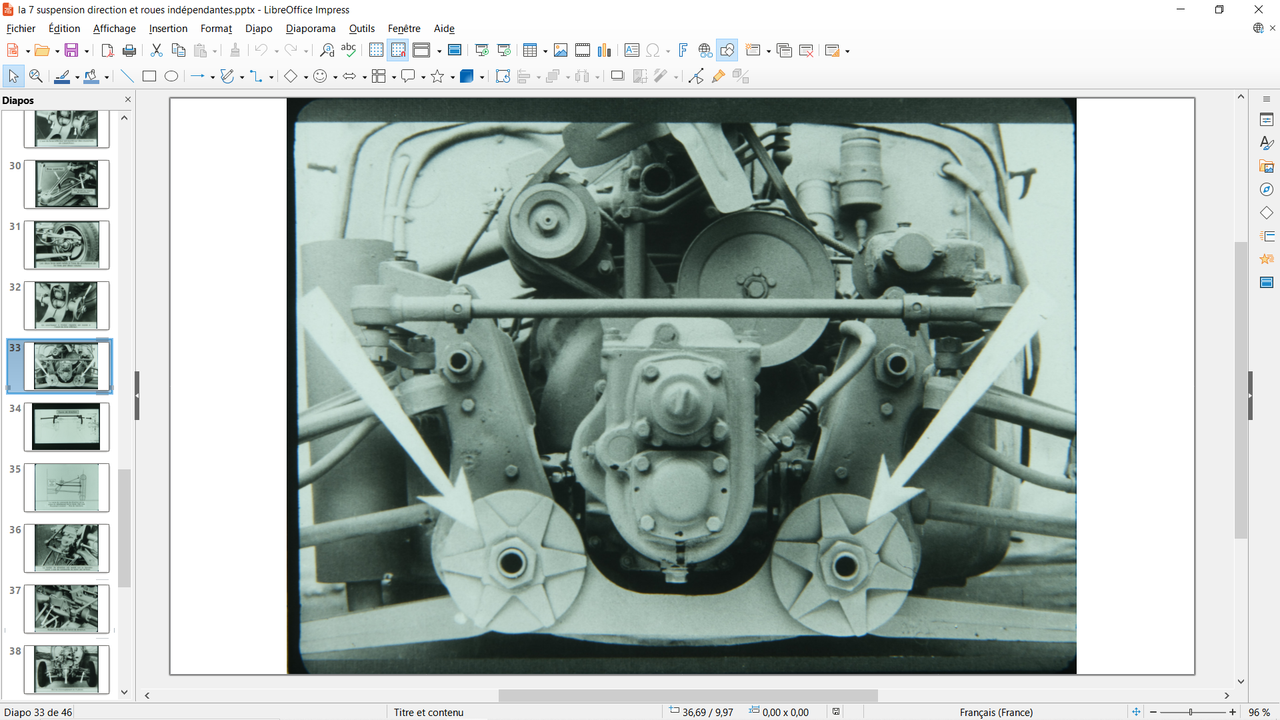Expand the smiley symbol shapes dropdown
This screenshot has height=720, width=1280.
pyautogui.click(x=335, y=77)
